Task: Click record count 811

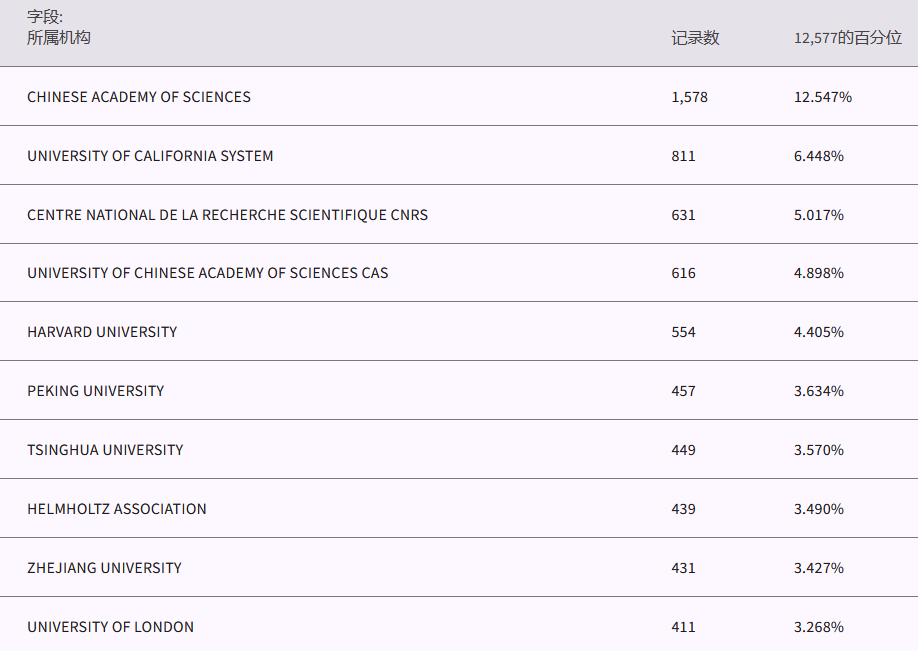Action: point(683,156)
